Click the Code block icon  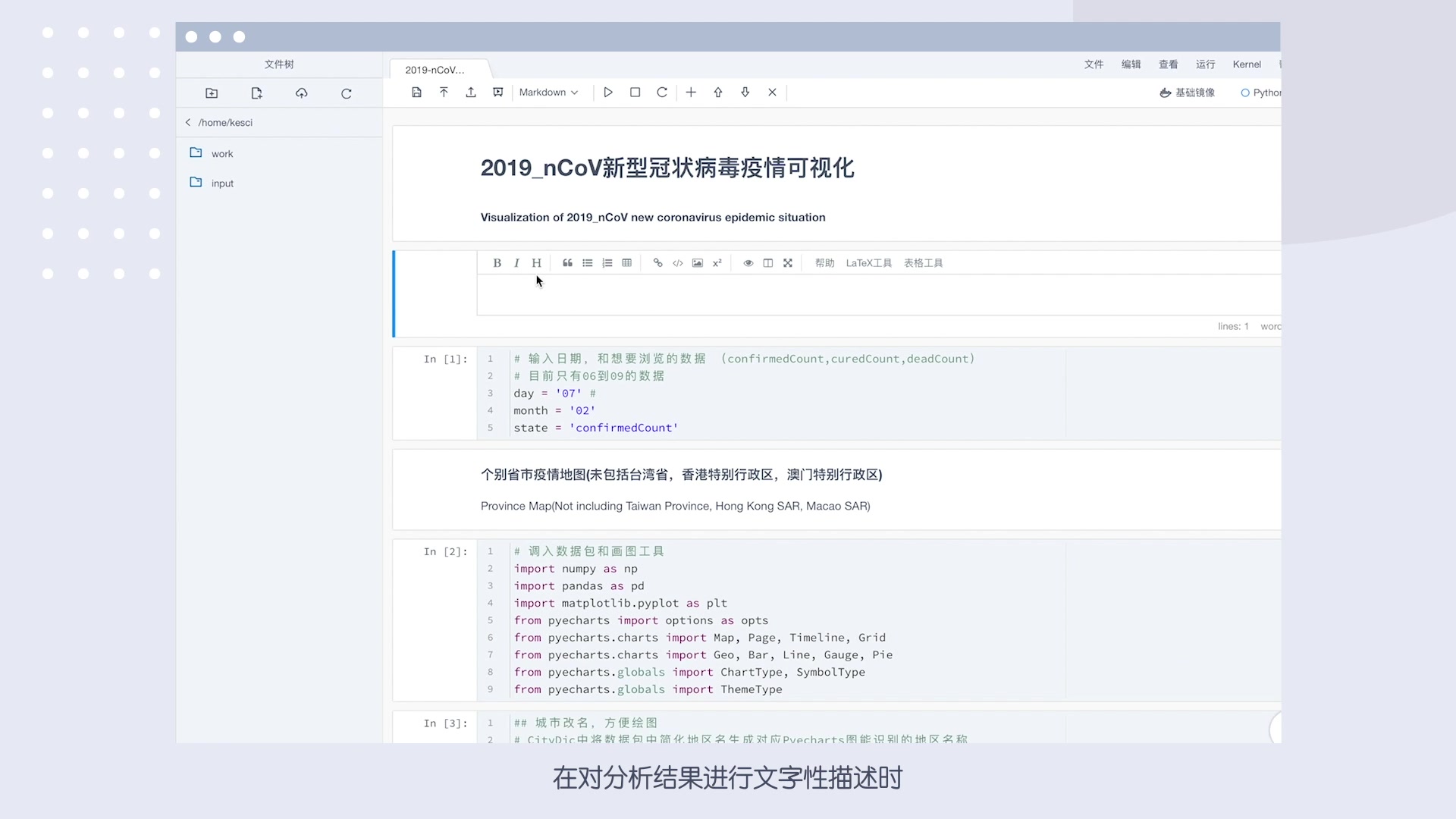tap(678, 262)
